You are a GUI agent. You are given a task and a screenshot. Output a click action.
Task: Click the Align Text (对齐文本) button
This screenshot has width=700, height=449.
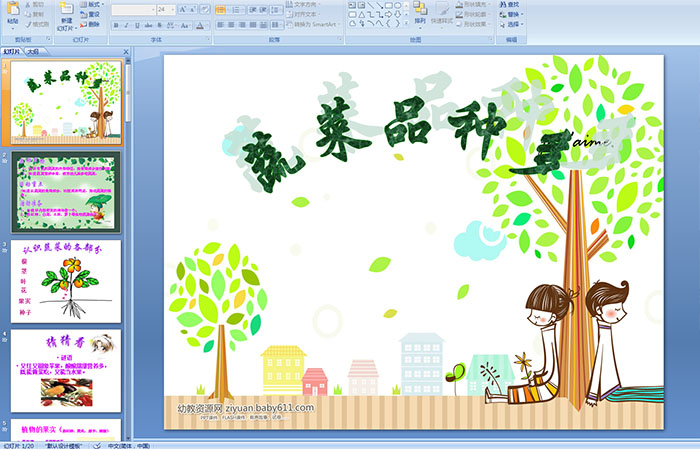point(303,14)
